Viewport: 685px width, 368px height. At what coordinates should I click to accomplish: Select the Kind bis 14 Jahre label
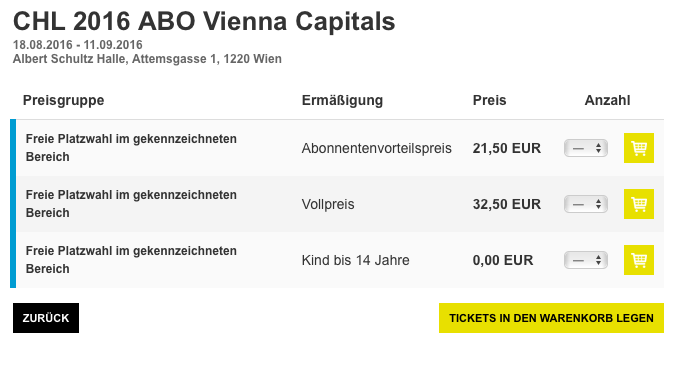[355, 260]
